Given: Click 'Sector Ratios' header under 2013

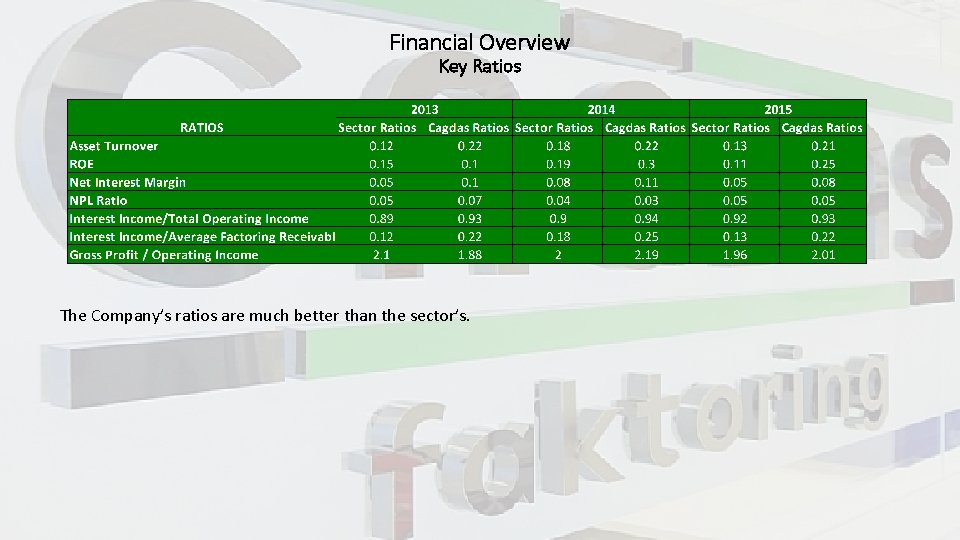Looking at the screenshot, I should coord(377,127).
